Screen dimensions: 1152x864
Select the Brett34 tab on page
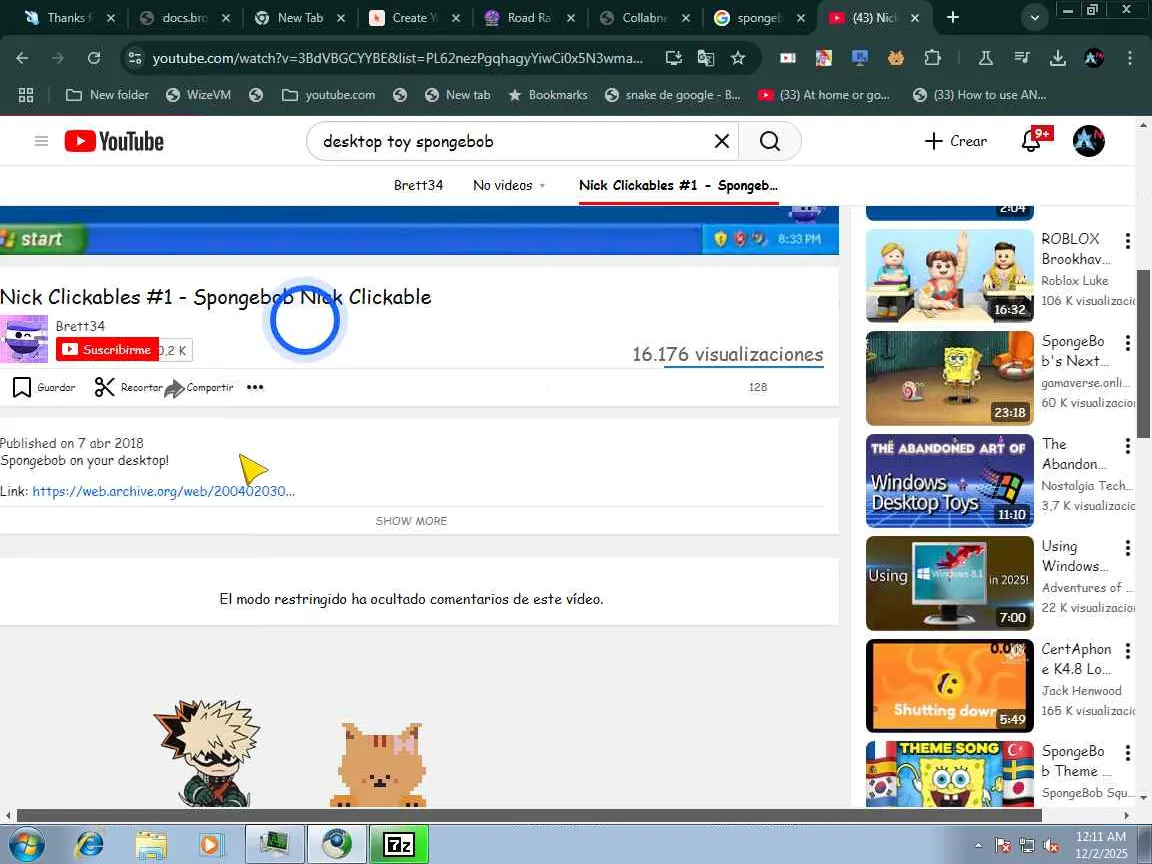[x=418, y=185]
